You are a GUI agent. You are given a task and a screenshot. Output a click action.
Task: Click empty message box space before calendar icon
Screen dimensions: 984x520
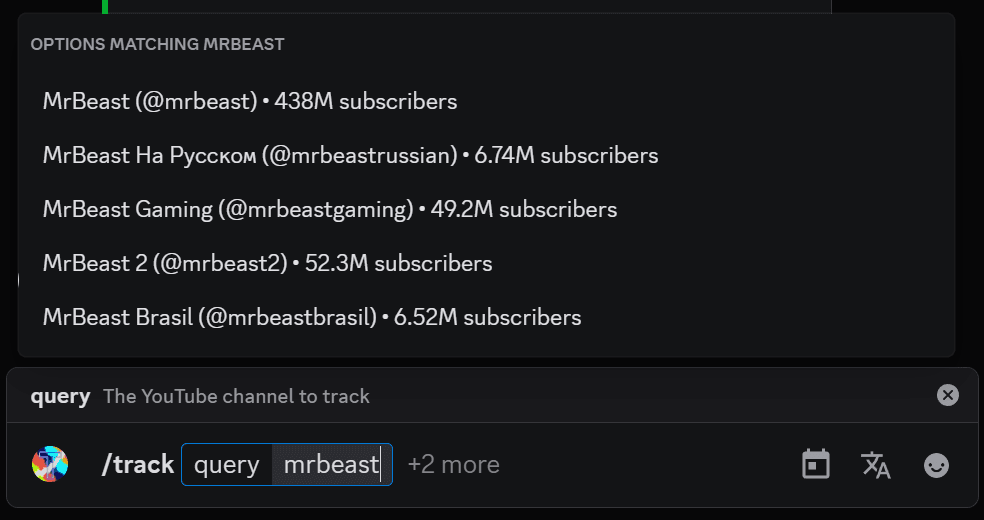pos(650,465)
